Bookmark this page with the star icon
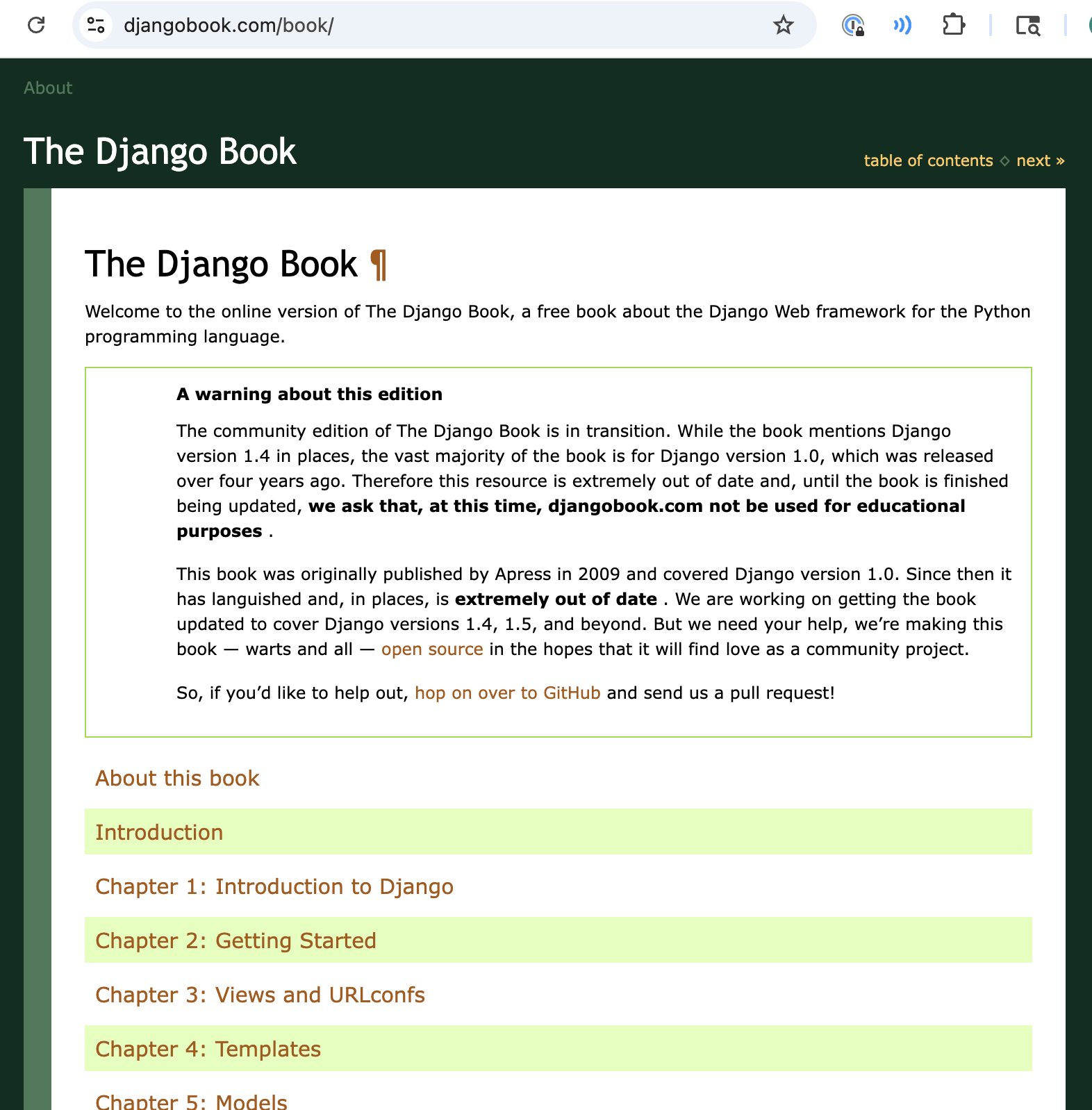 coord(783,25)
